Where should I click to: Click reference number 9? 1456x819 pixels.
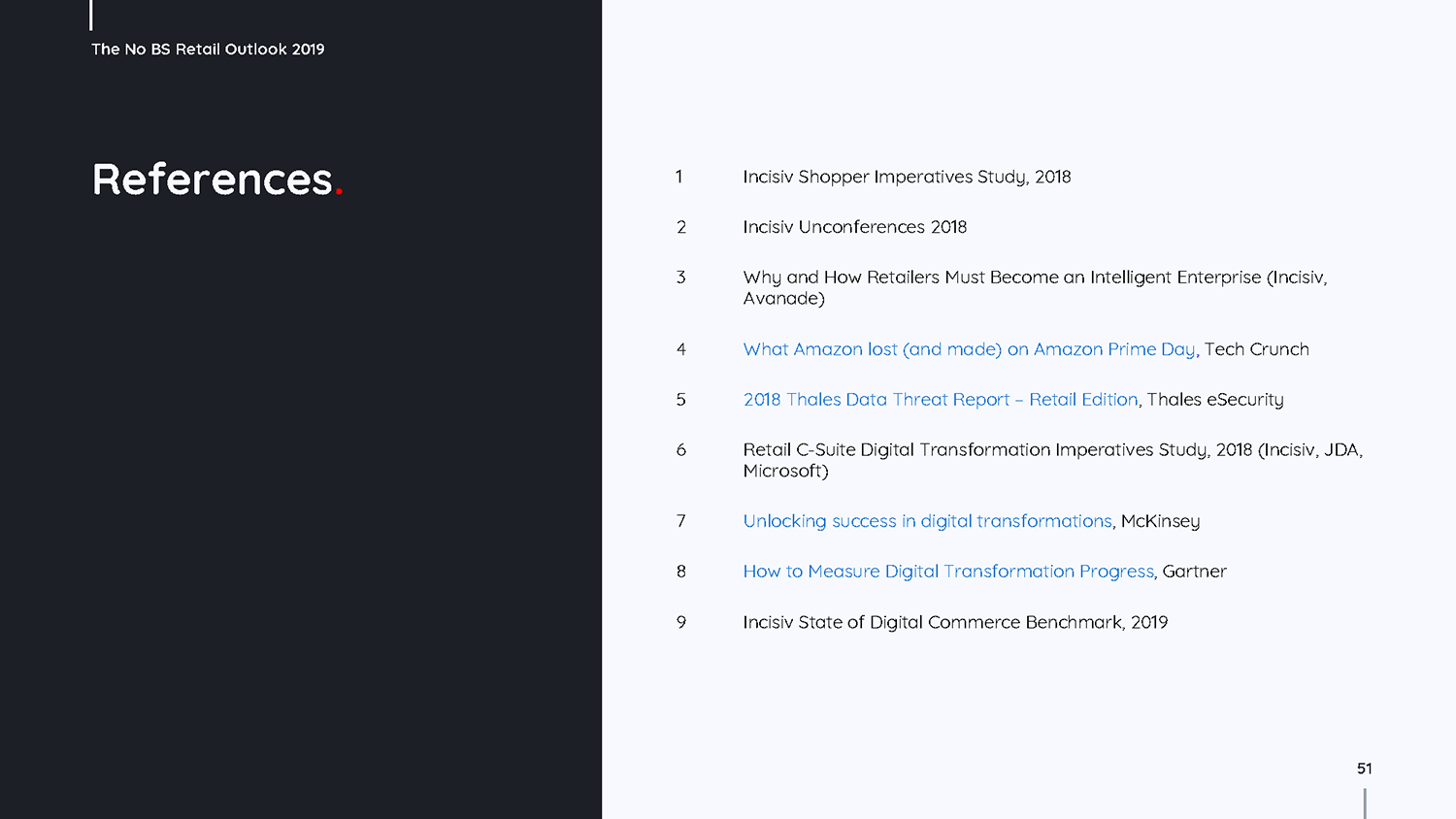pyautogui.click(x=681, y=622)
